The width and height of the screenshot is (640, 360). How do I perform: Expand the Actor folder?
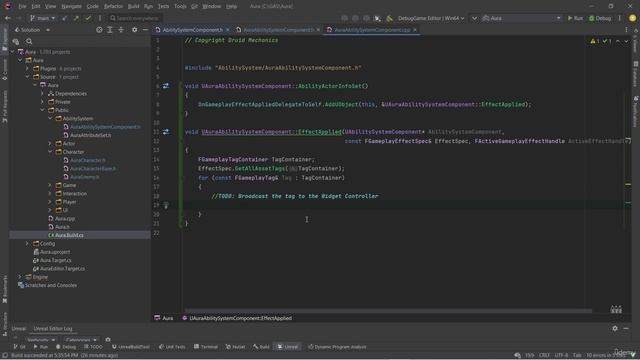coord(50,143)
